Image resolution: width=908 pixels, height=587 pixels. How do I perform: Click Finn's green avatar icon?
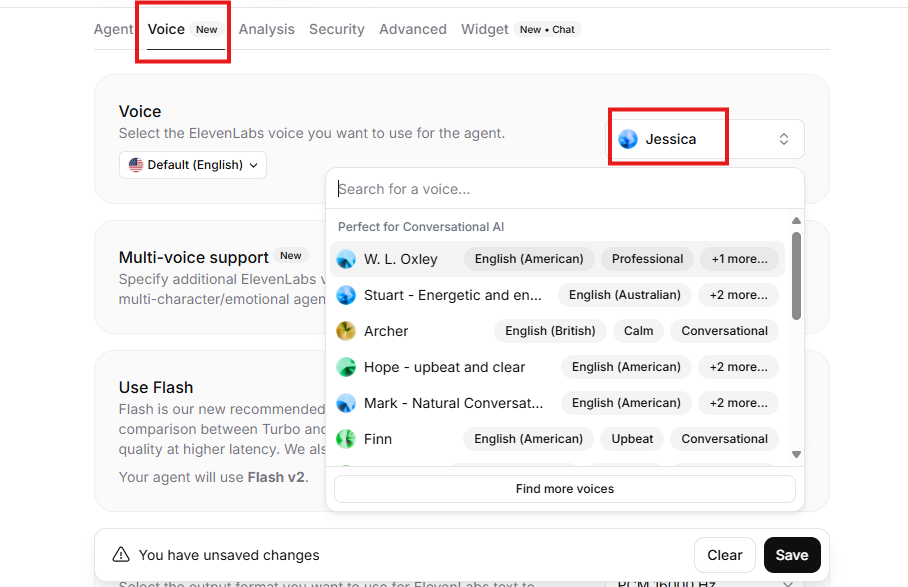346,439
